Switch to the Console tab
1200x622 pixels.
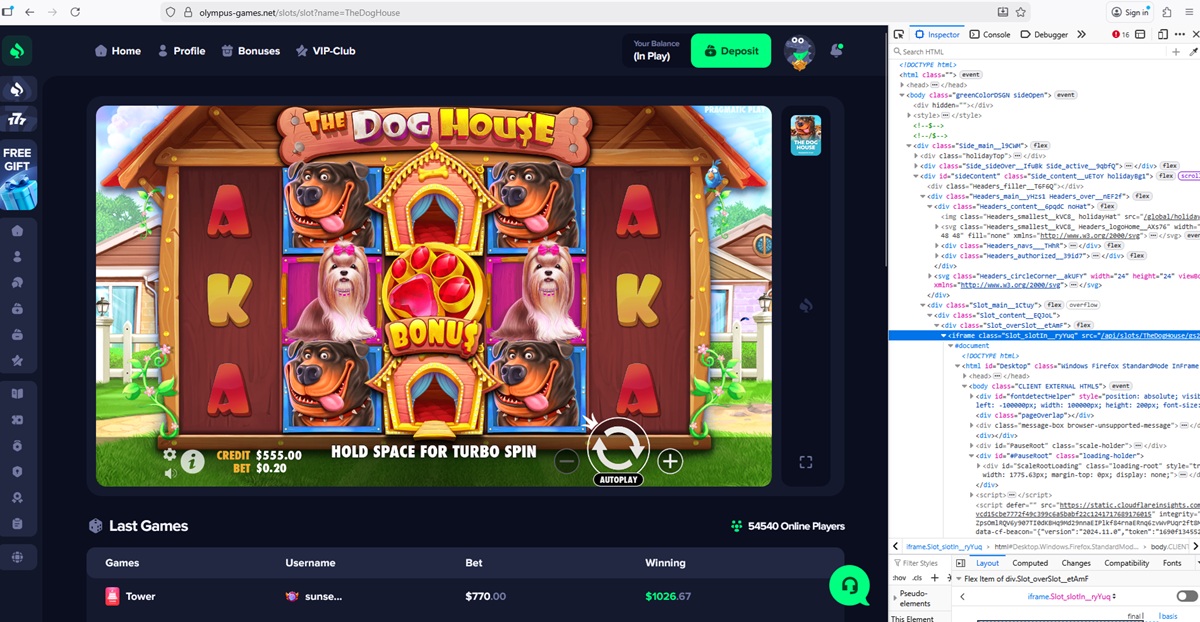pyautogui.click(x=989, y=34)
